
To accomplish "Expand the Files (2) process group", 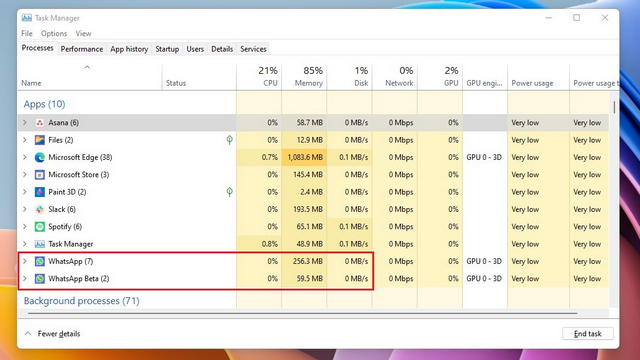I will [x=25, y=140].
